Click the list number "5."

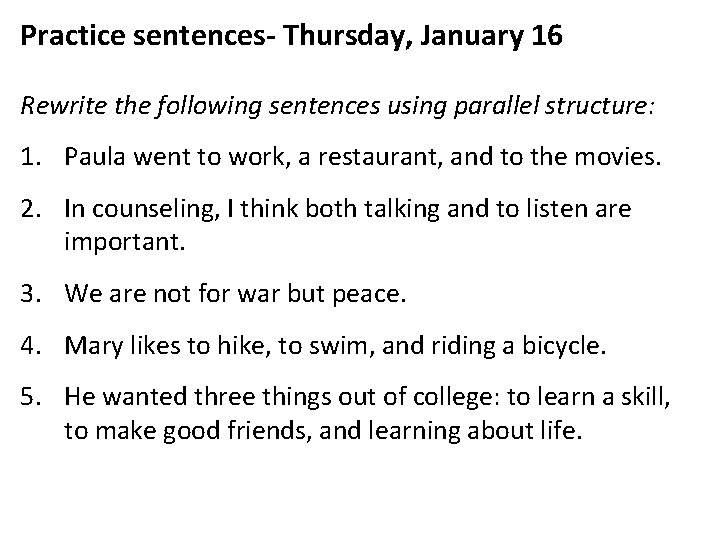pos(36,399)
